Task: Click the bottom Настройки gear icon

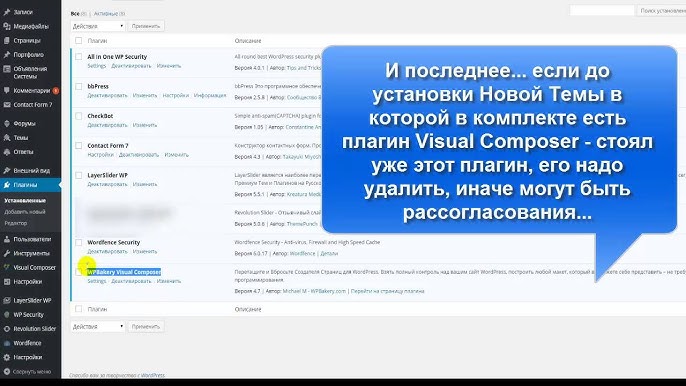Action: 7,357
